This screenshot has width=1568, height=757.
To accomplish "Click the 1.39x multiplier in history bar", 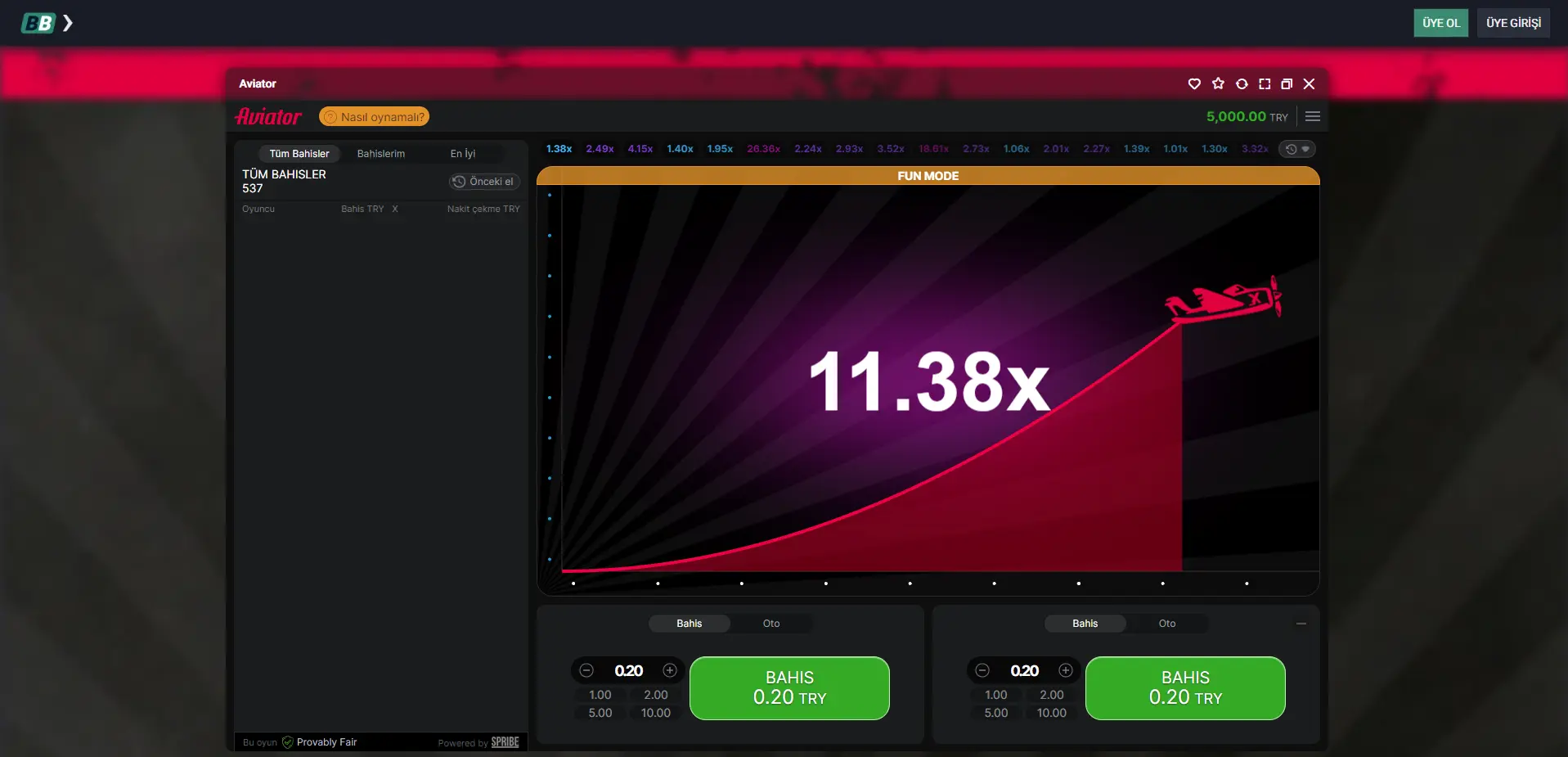I will tap(1136, 149).
